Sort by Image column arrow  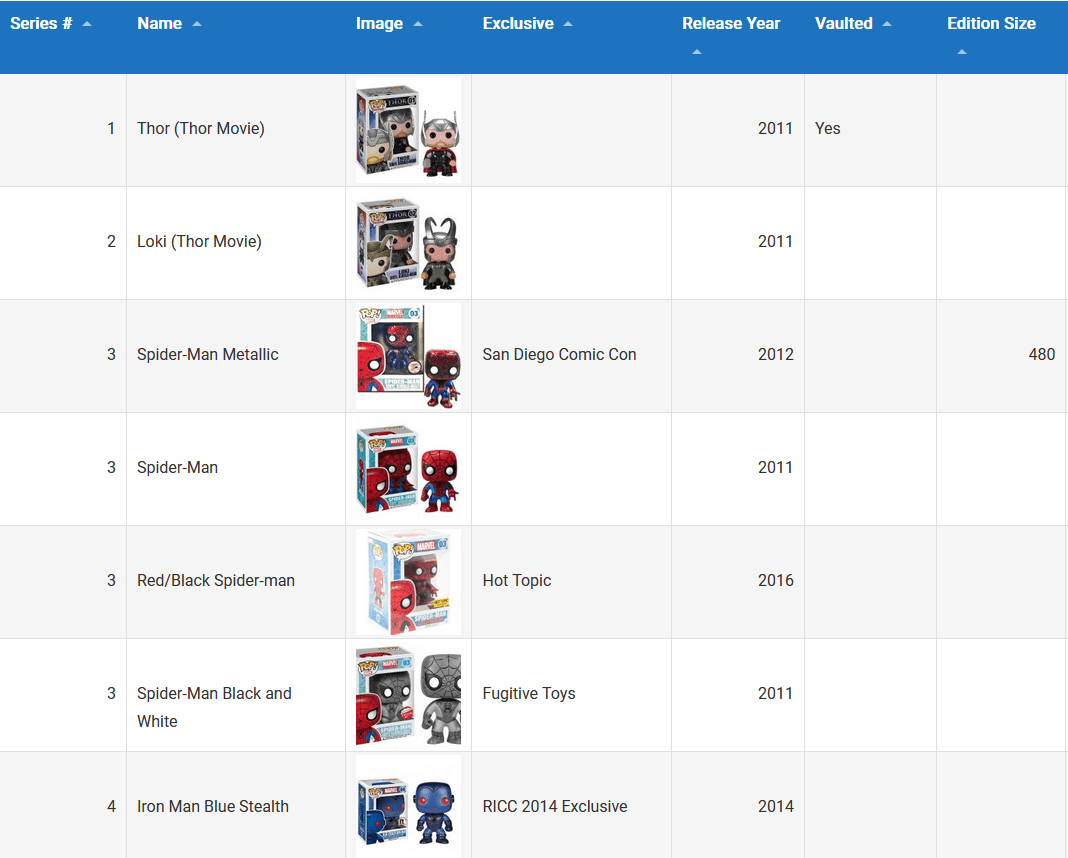pyautogui.click(x=418, y=24)
